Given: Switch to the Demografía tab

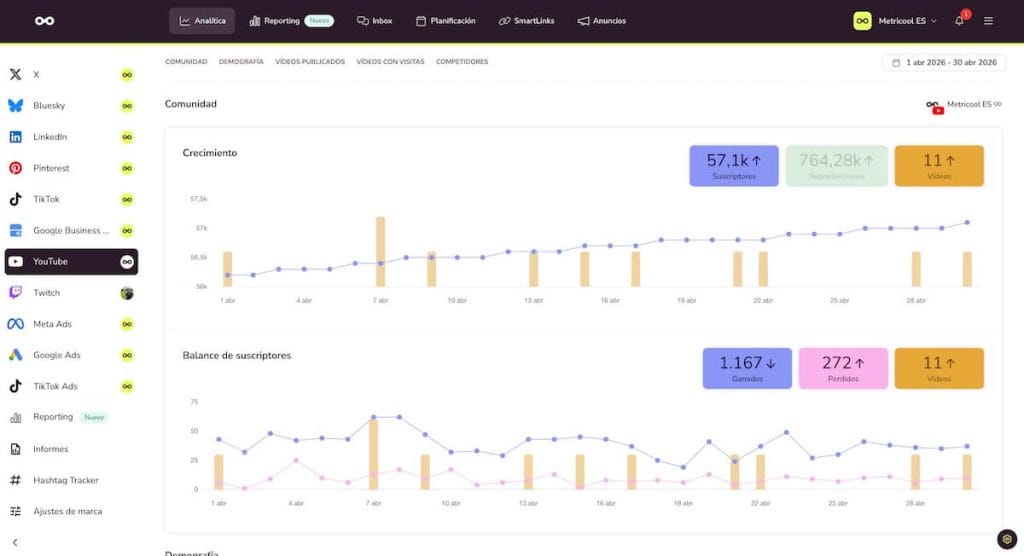Looking at the screenshot, I should coord(241,61).
